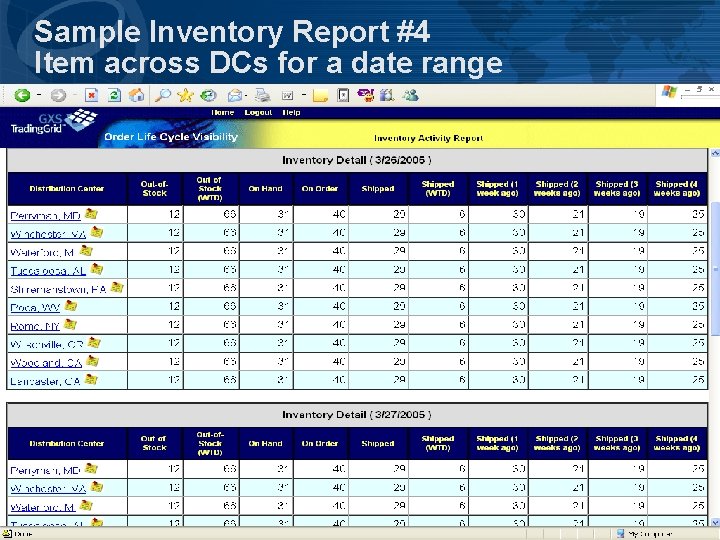Open Favorites with the yellow star icon

(185, 96)
